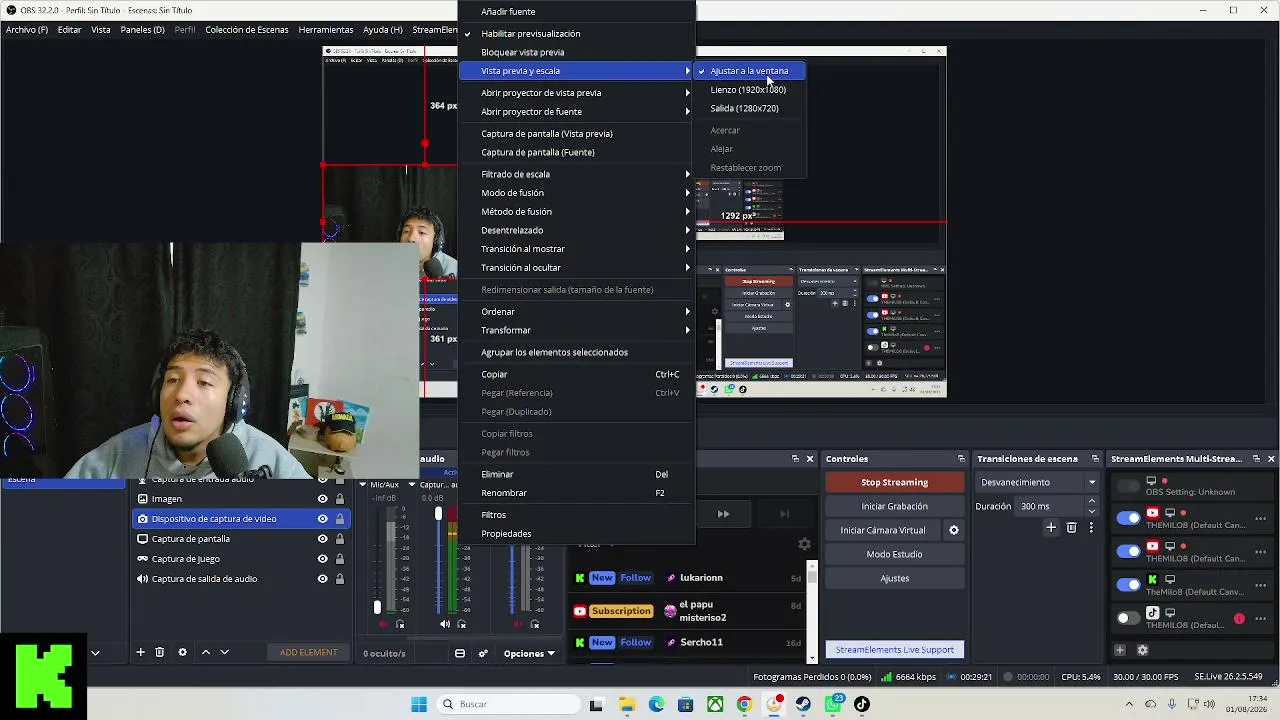Screen dimensions: 1280x720
Task: Move the selected source up
Action: click(206, 652)
